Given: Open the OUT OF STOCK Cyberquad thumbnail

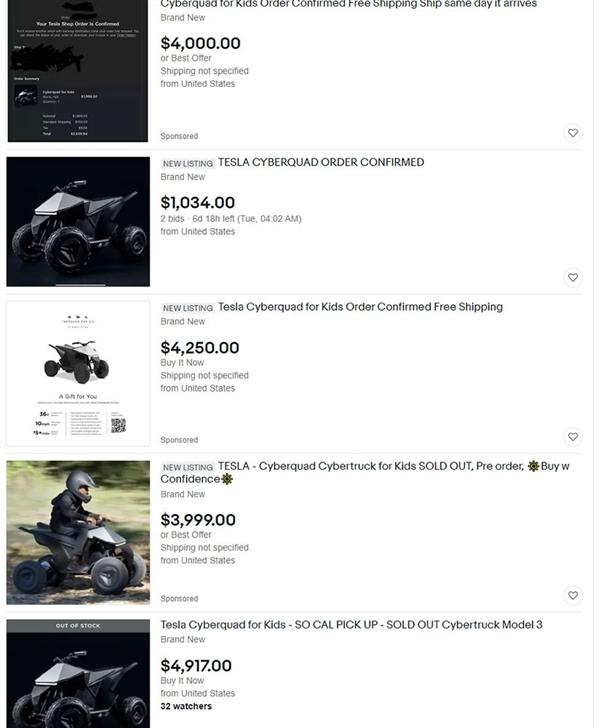Looking at the screenshot, I should pos(78,674).
